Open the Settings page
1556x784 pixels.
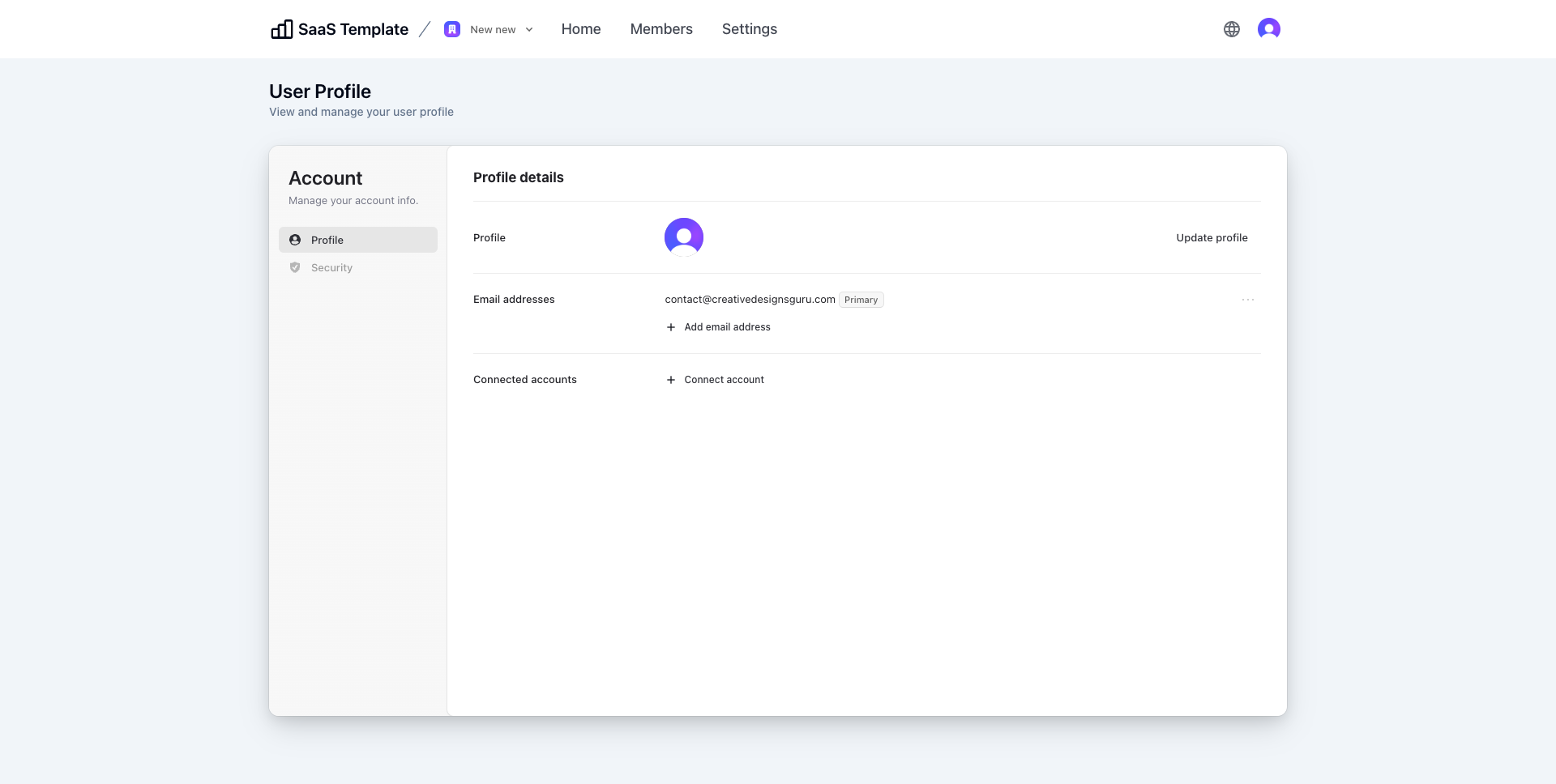coord(749,28)
